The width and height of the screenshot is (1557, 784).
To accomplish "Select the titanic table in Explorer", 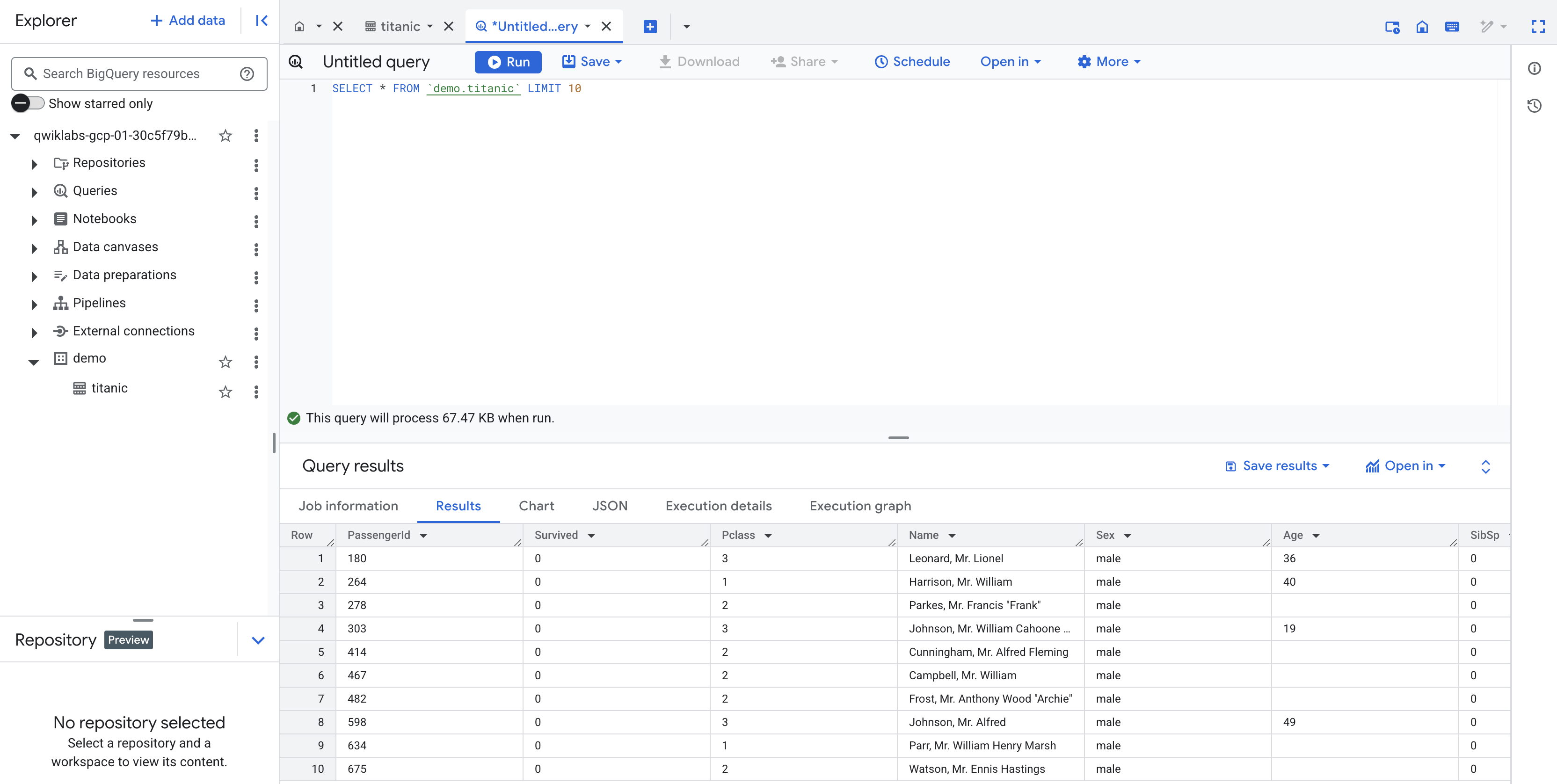I will tap(109, 388).
